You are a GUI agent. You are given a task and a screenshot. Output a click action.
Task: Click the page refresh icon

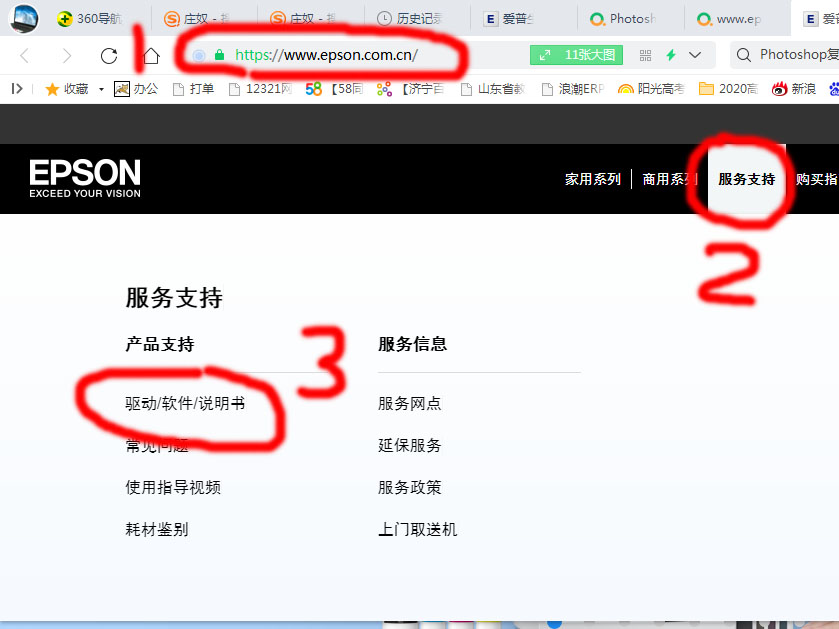pos(109,55)
